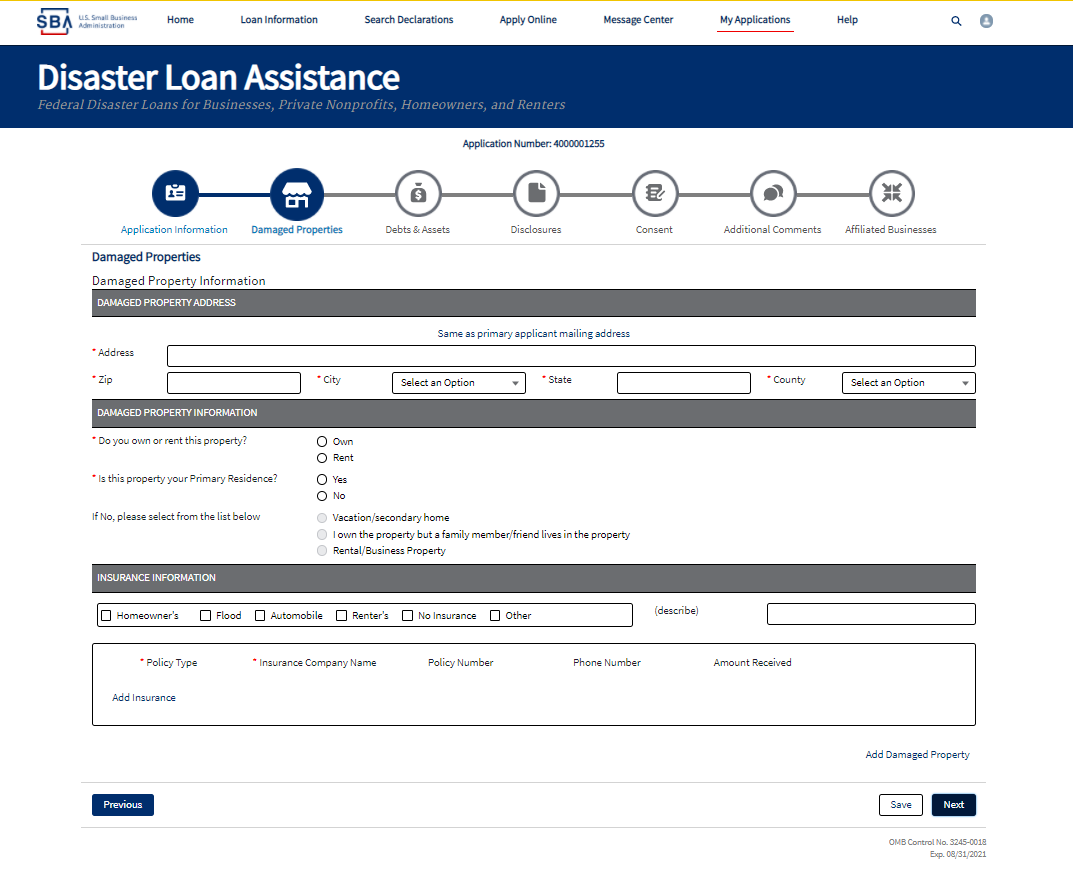This screenshot has height=894, width=1073.
Task: Select the Rent radio button
Action: 322,458
